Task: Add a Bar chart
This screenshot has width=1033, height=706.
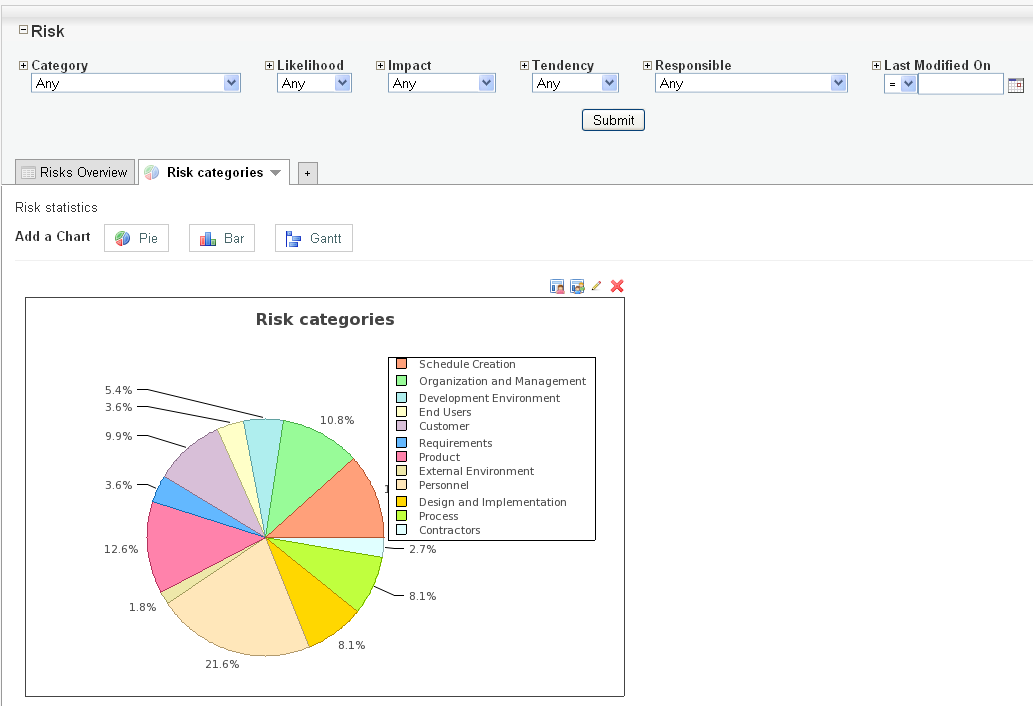Action: (222, 239)
